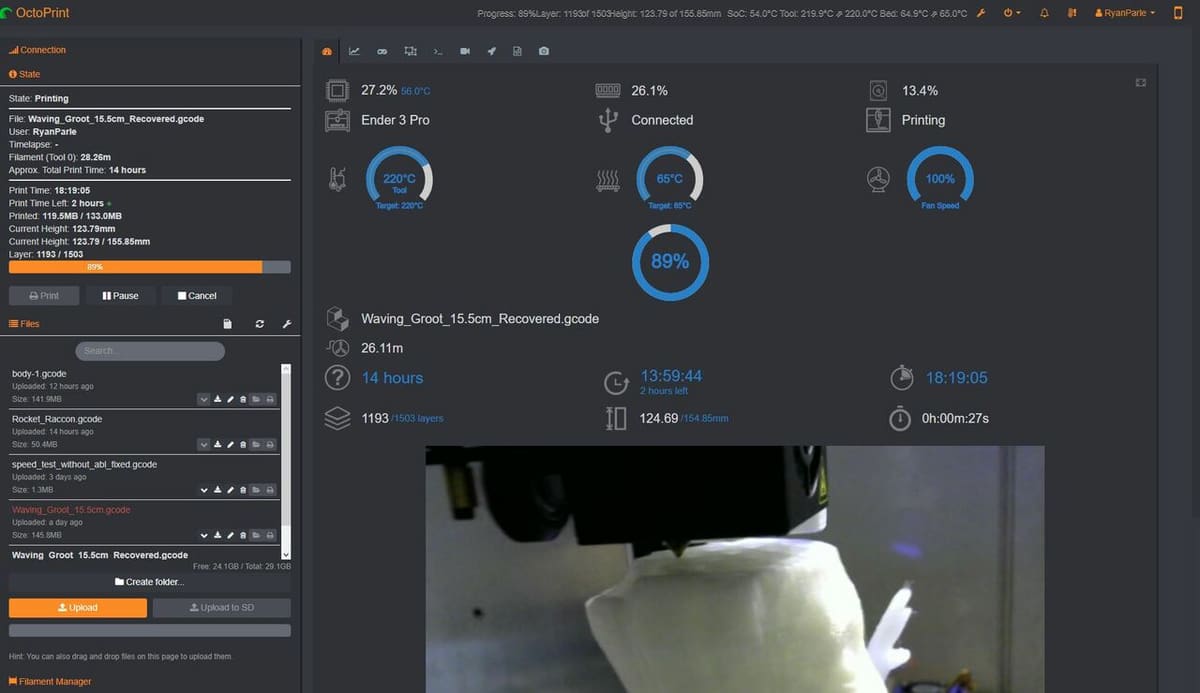
Task: Delete Waving_Groot_15.5cm.gcode
Action: 242,535
